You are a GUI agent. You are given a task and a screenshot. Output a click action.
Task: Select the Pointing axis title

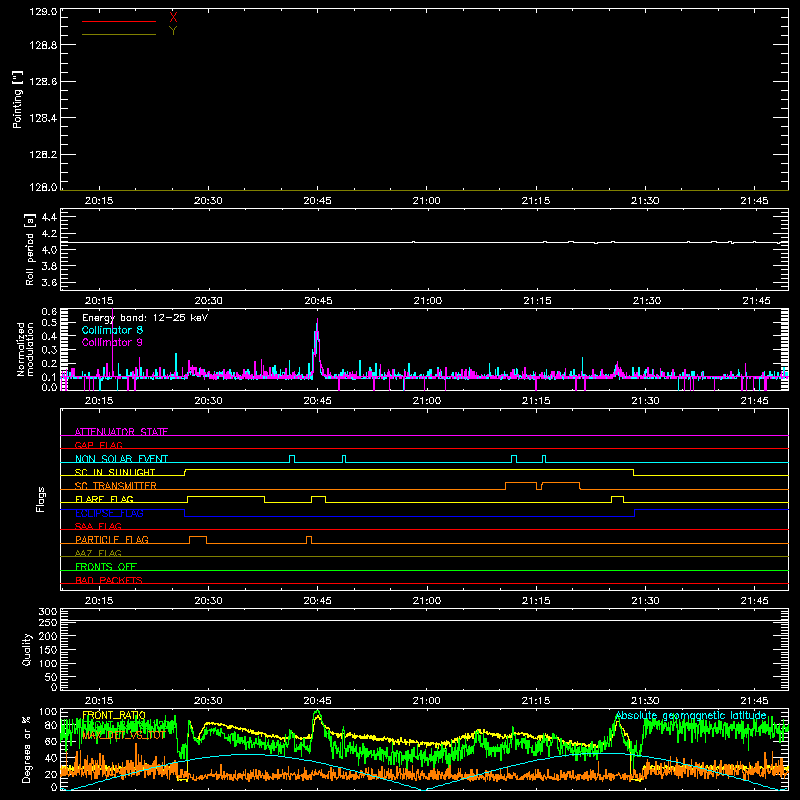(x=18, y=100)
